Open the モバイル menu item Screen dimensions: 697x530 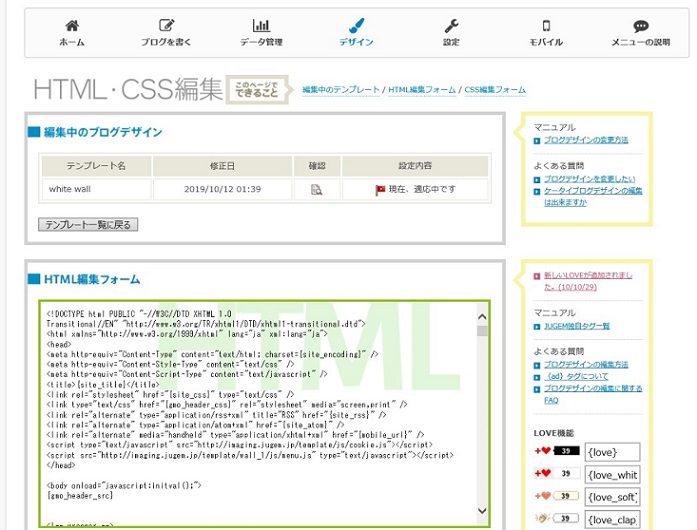point(546,42)
